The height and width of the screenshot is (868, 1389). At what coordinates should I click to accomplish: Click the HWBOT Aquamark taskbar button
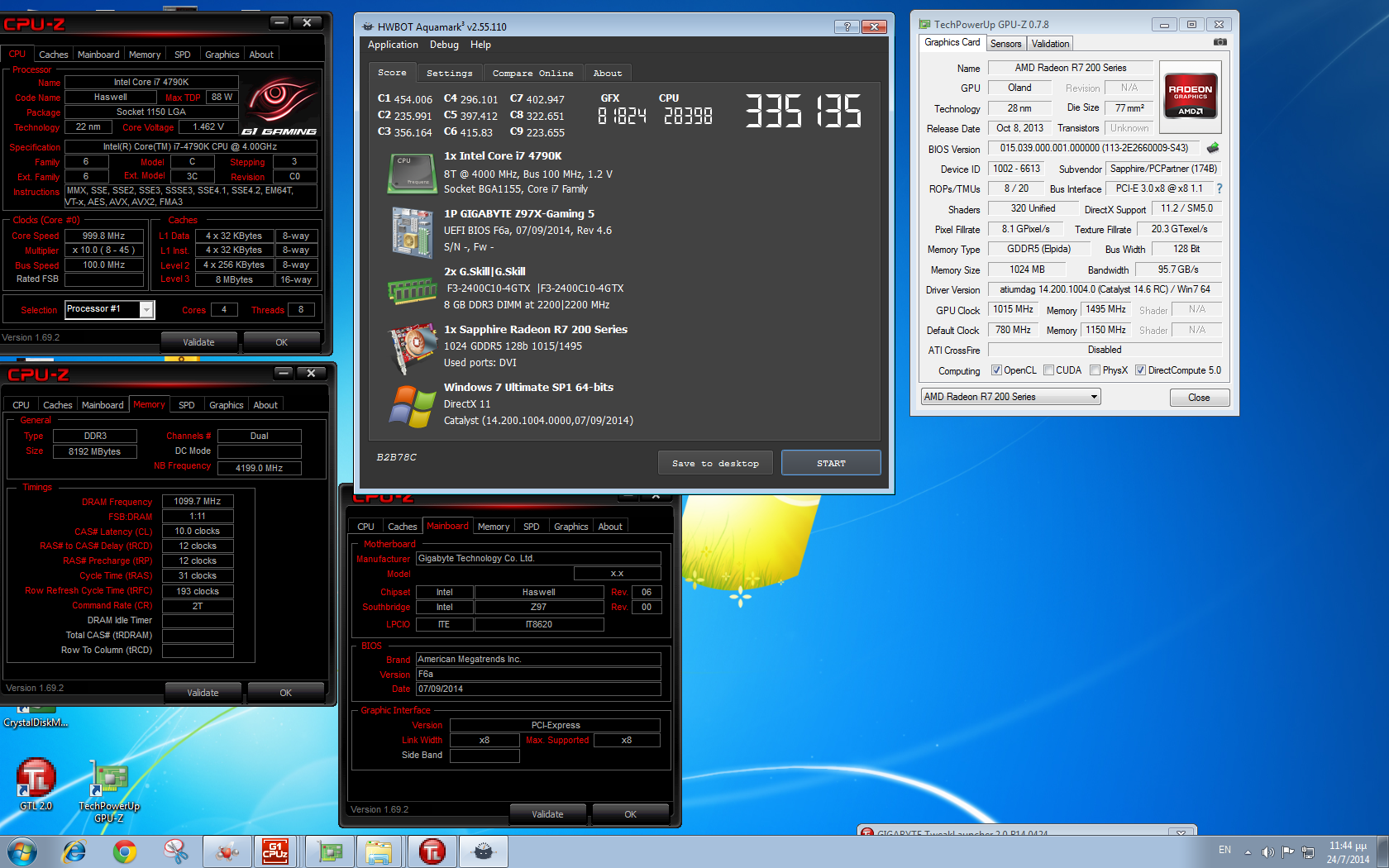(x=484, y=851)
